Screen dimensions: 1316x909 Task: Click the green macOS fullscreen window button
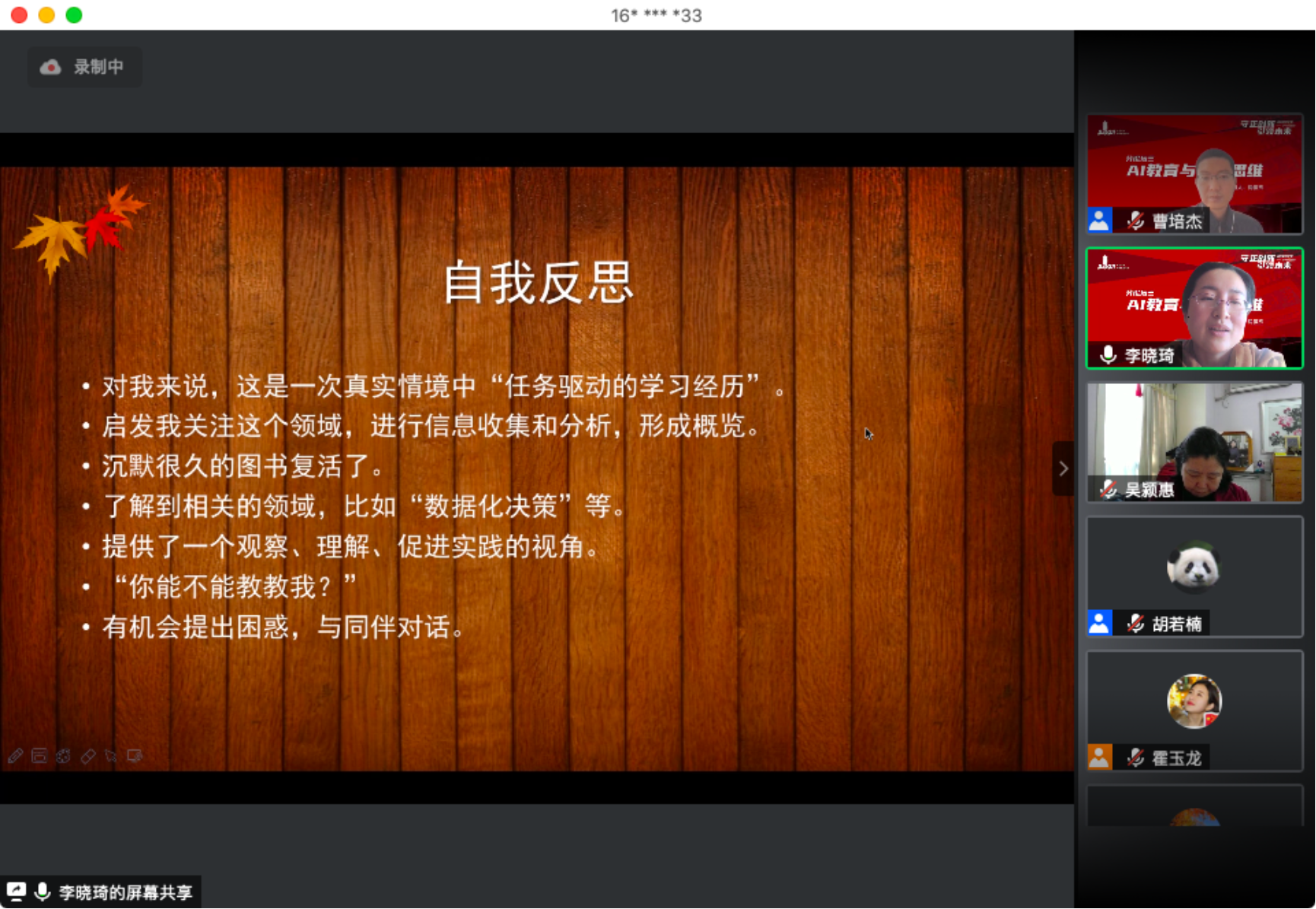pos(74,15)
